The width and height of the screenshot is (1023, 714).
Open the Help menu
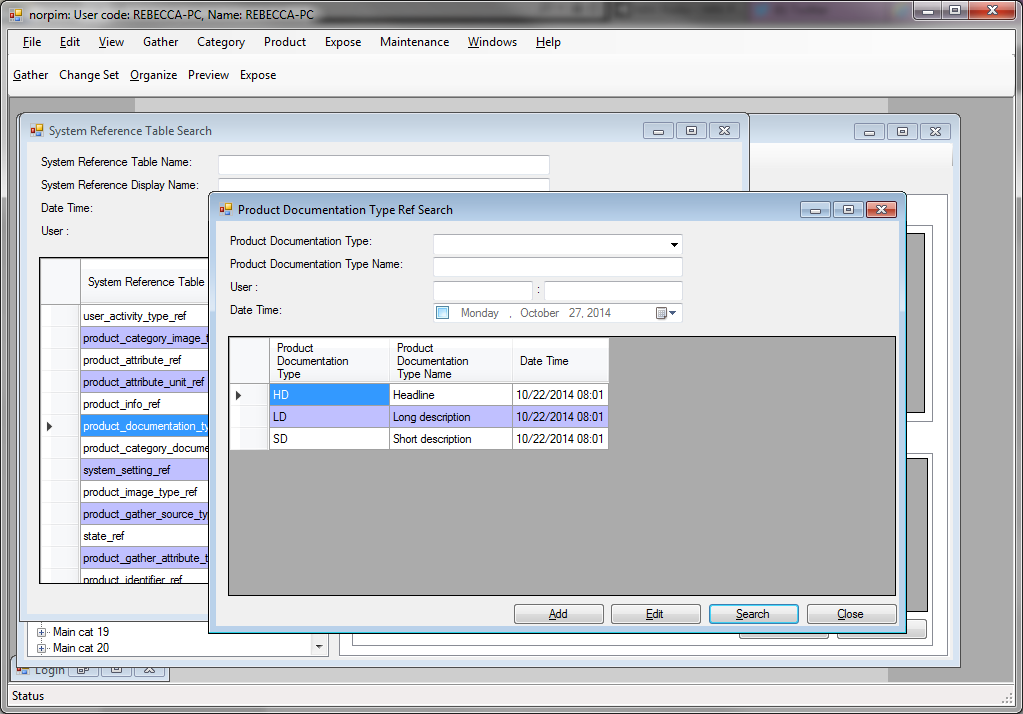click(548, 42)
